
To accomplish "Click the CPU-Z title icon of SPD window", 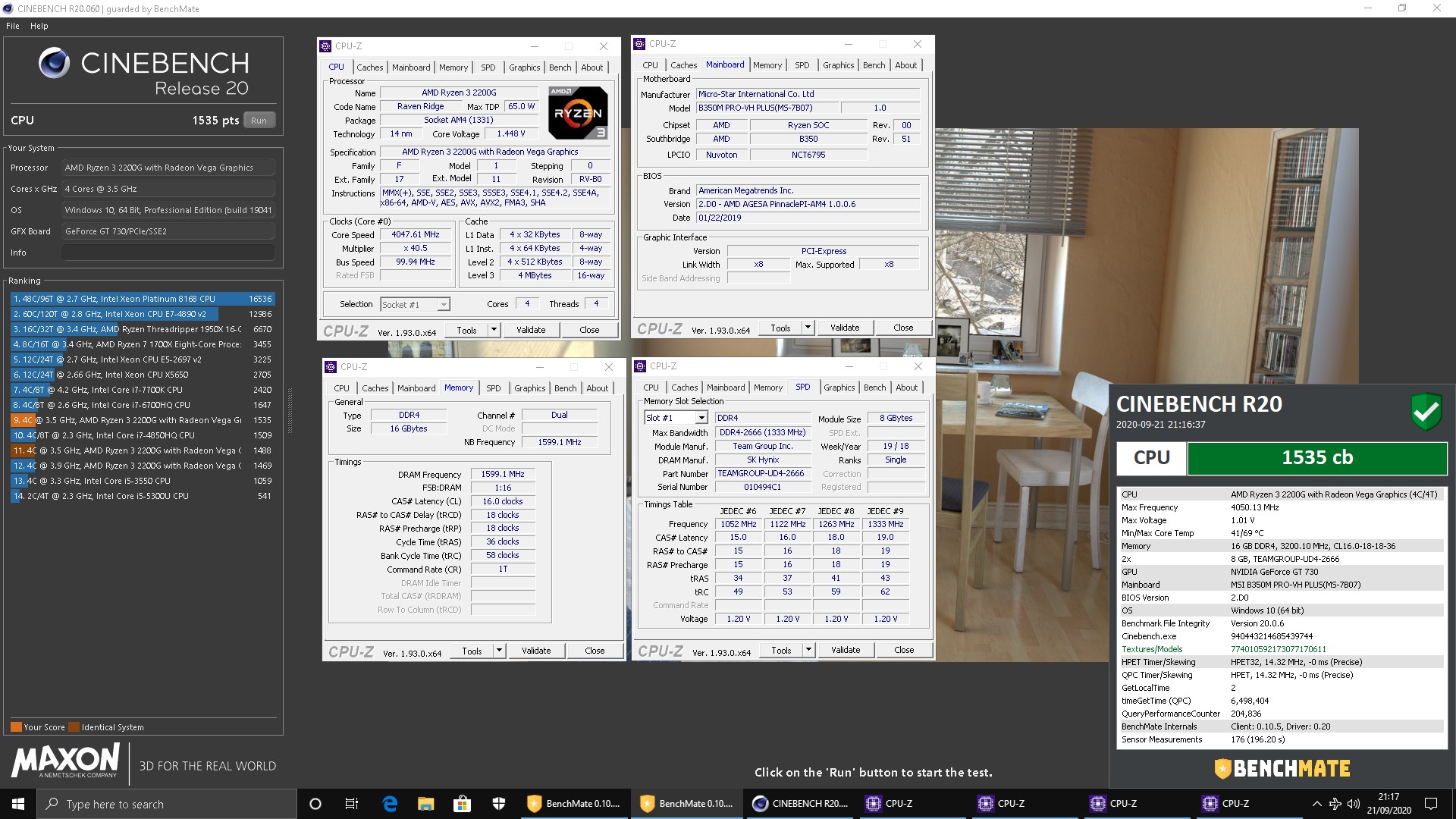I will [640, 366].
